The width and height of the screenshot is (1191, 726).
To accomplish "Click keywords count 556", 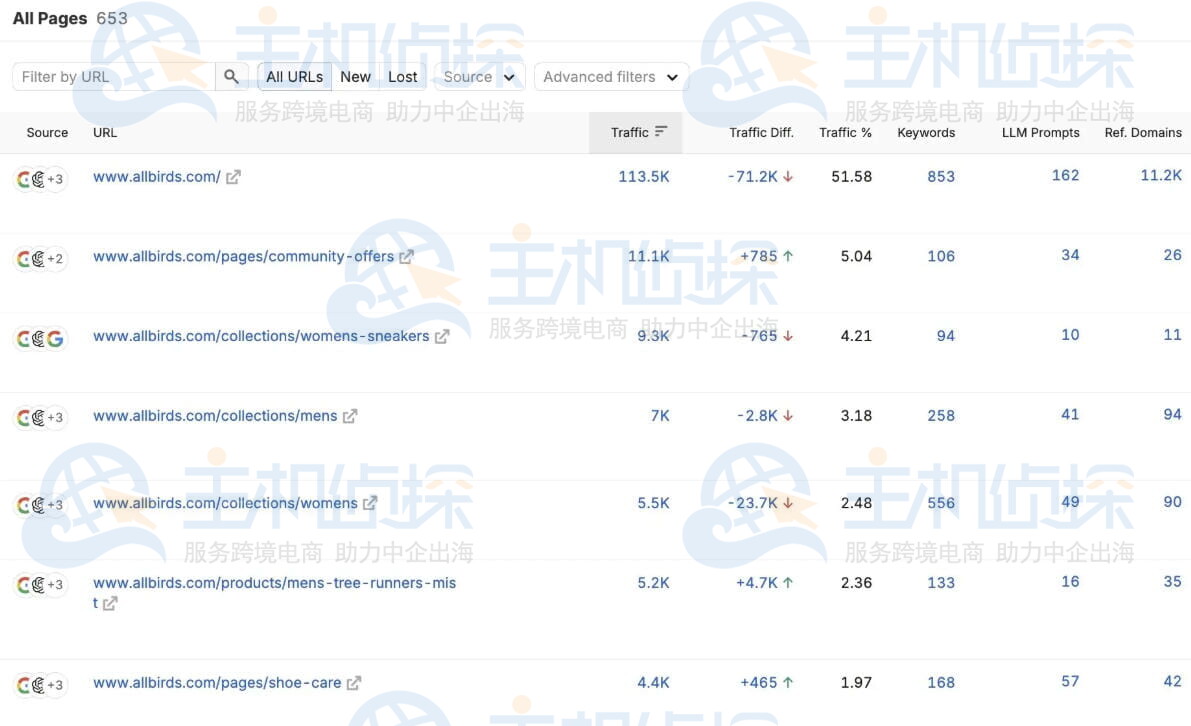I will pos(941,503).
